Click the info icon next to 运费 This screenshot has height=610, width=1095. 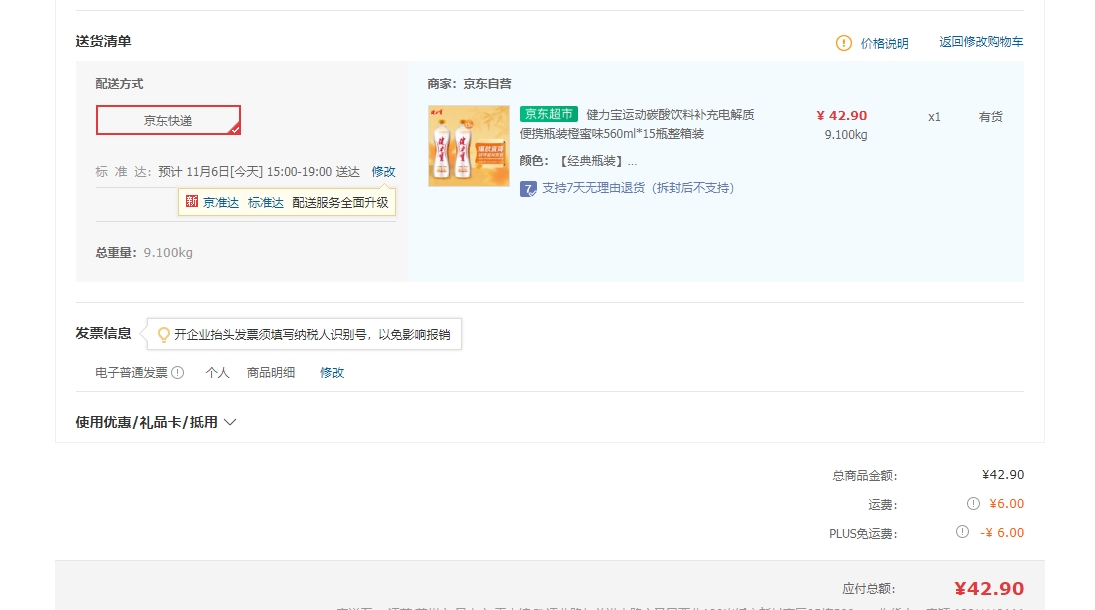click(973, 504)
